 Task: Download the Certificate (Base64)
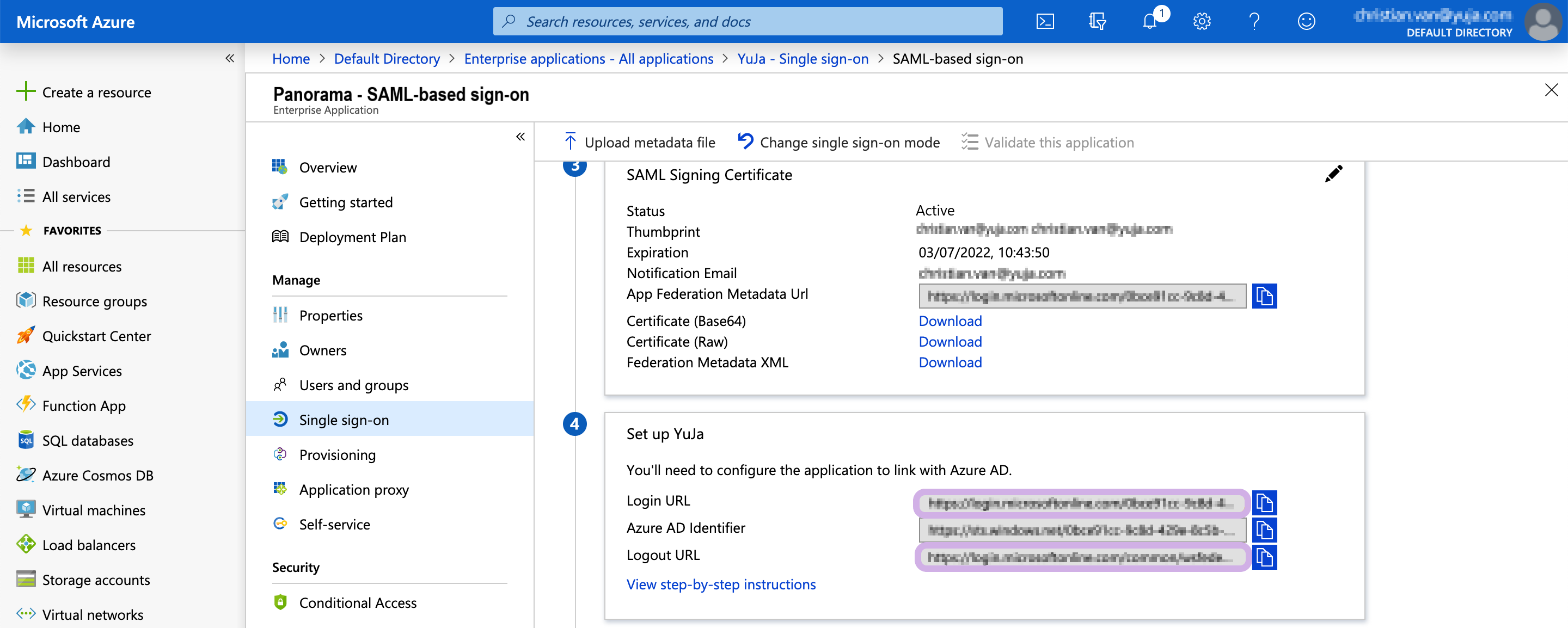point(950,321)
